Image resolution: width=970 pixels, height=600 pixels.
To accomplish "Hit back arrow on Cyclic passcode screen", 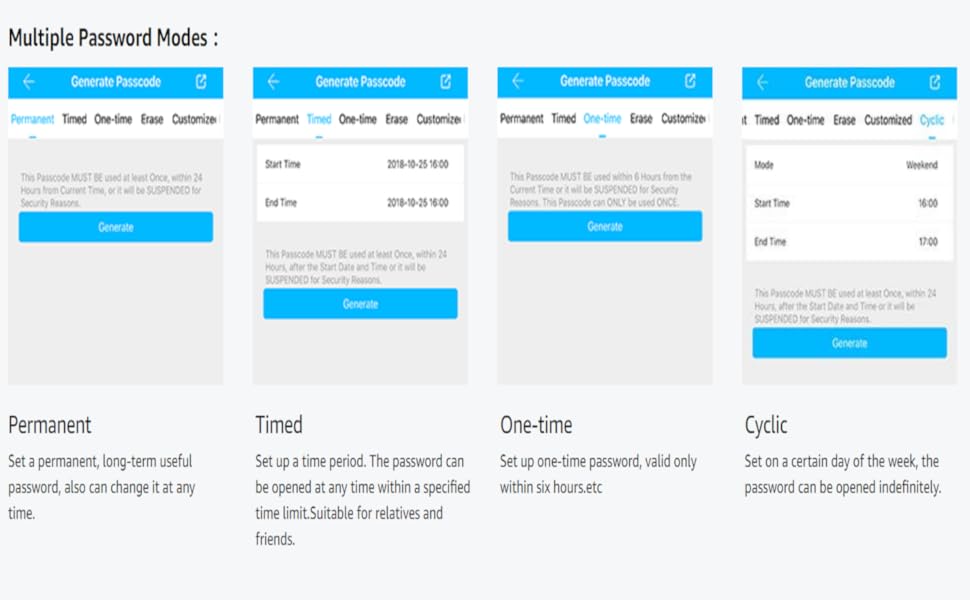I will [x=762, y=82].
